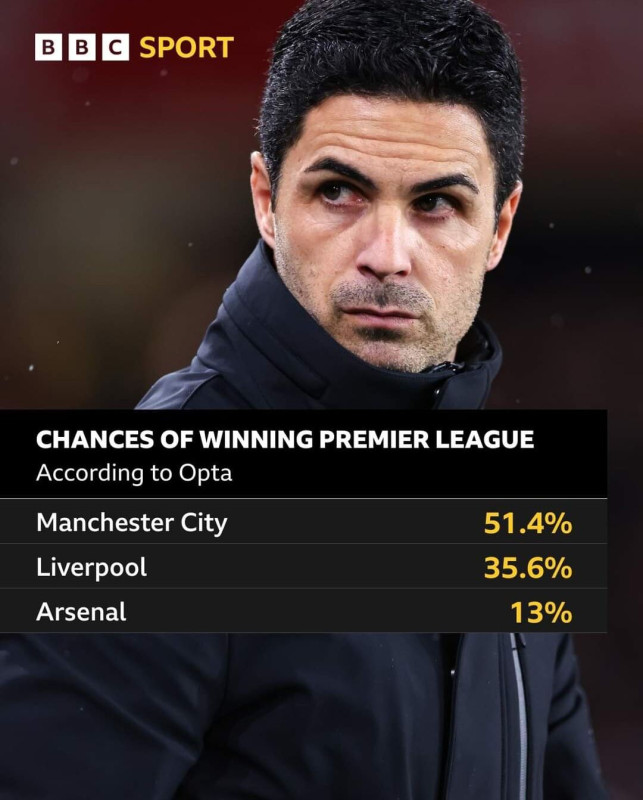This screenshot has width=643, height=800.
Task: Select the Chances of Winning Premier League heading
Action: [285, 439]
